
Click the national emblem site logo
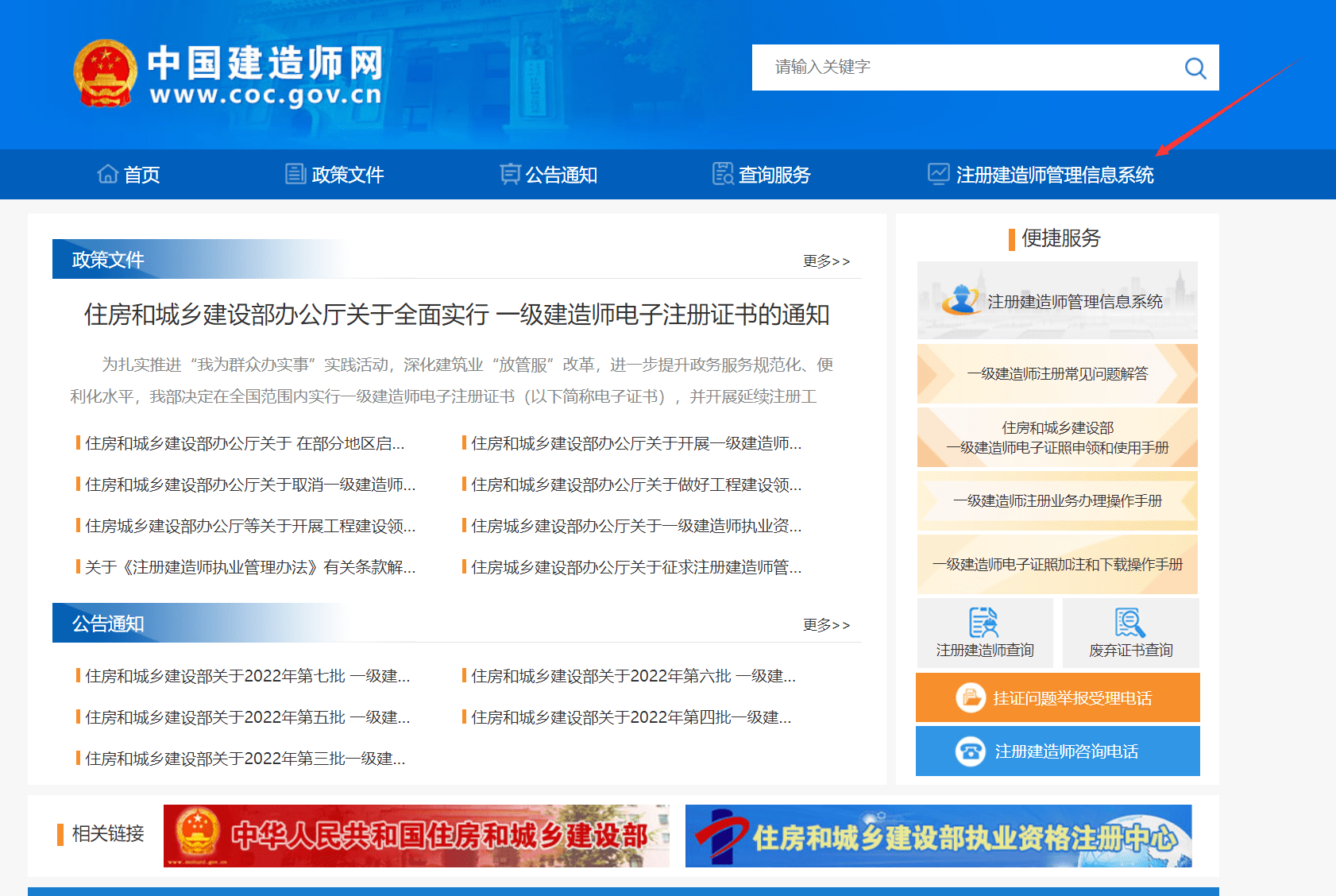(x=105, y=73)
